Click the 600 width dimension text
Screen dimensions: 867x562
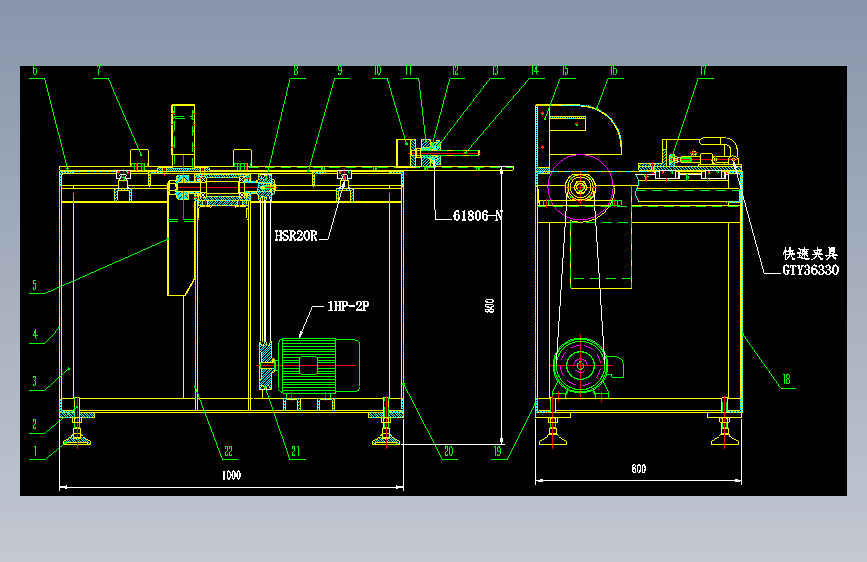click(639, 469)
